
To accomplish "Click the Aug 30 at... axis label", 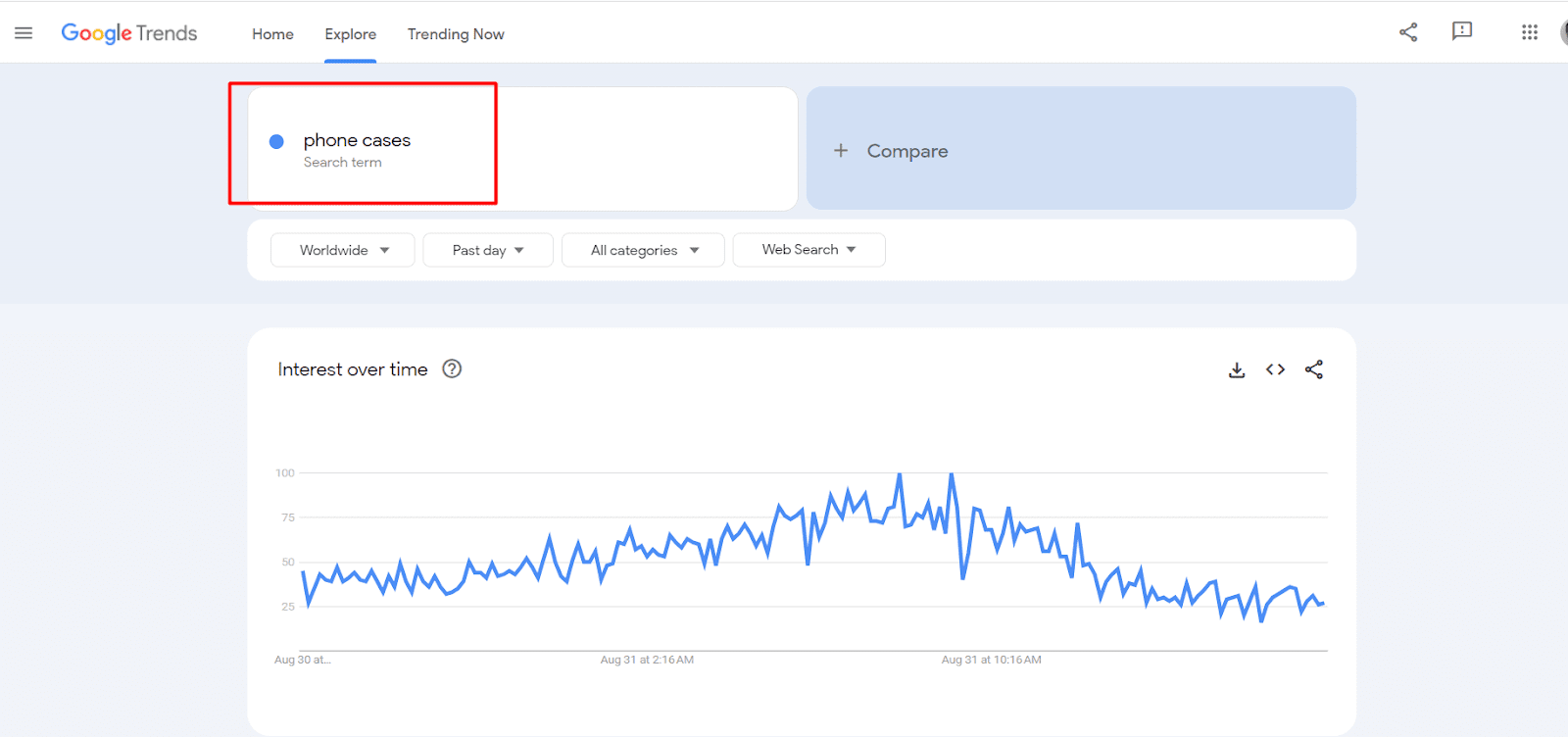I will (303, 660).
